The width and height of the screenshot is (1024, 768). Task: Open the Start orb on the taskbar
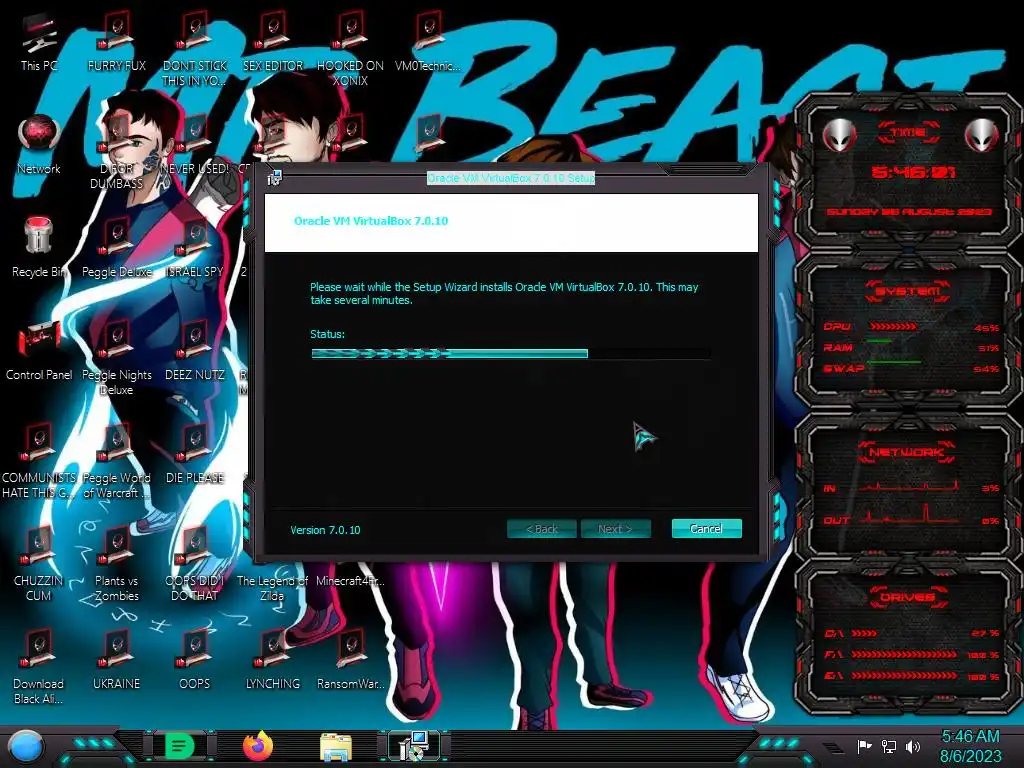click(26, 746)
